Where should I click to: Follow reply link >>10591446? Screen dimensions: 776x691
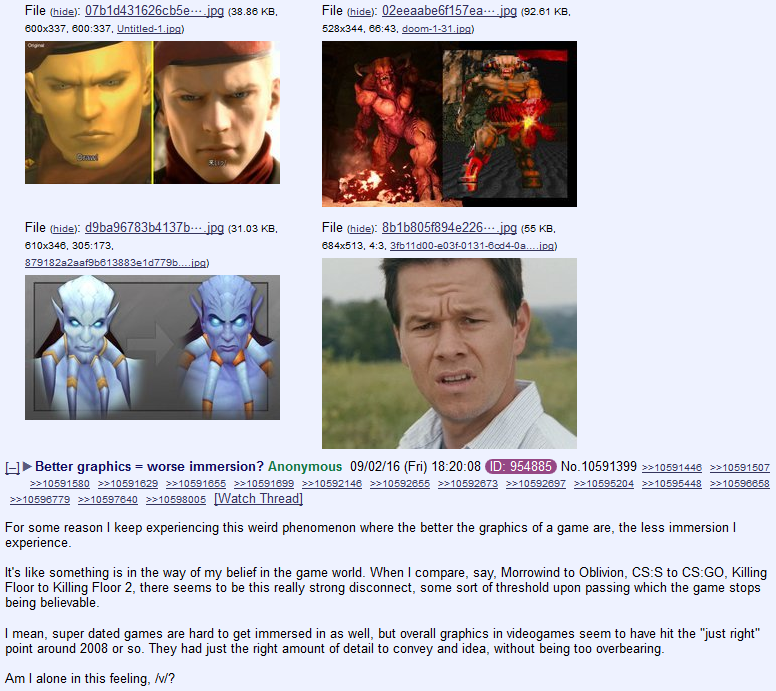672,468
